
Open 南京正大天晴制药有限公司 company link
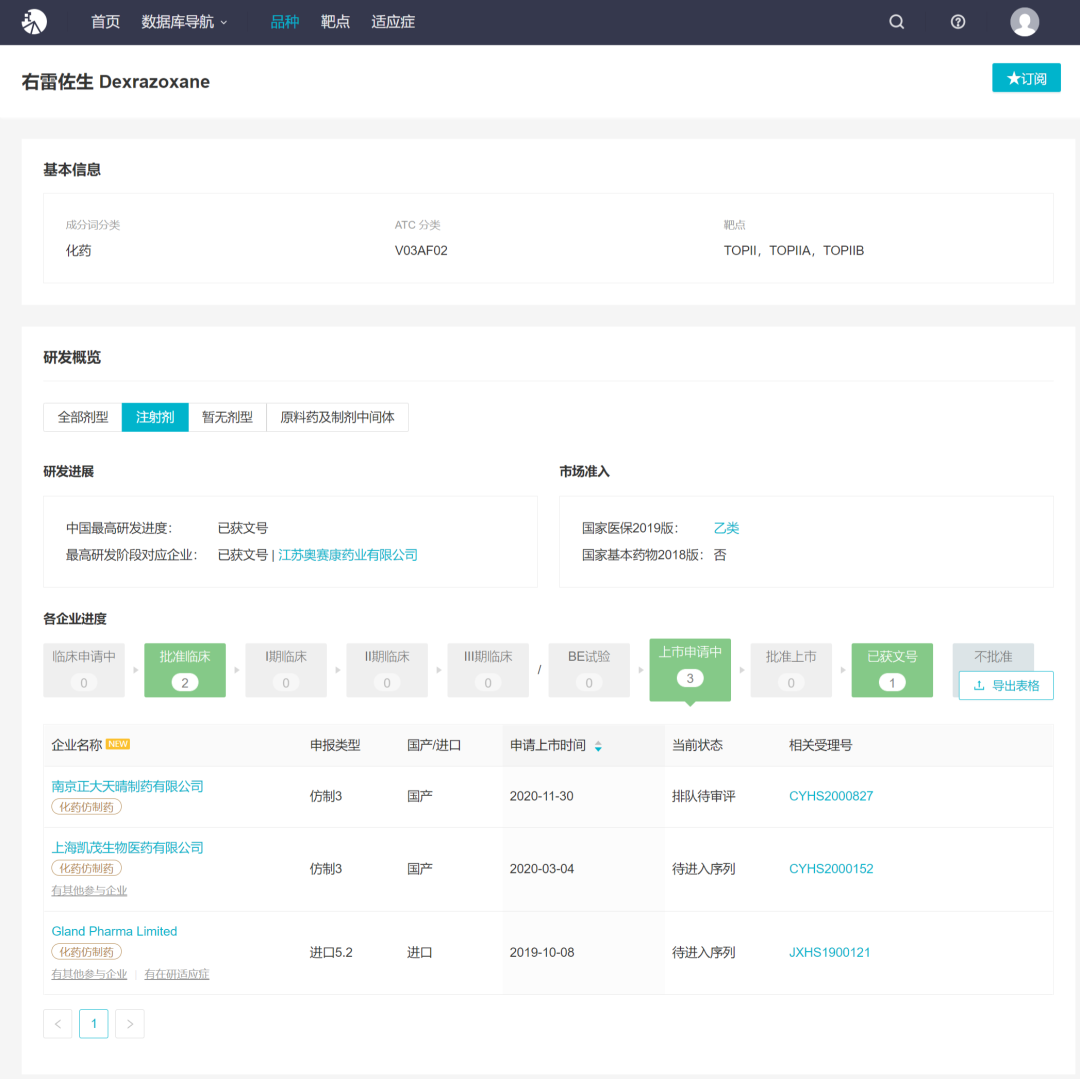[x=127, y=786]
